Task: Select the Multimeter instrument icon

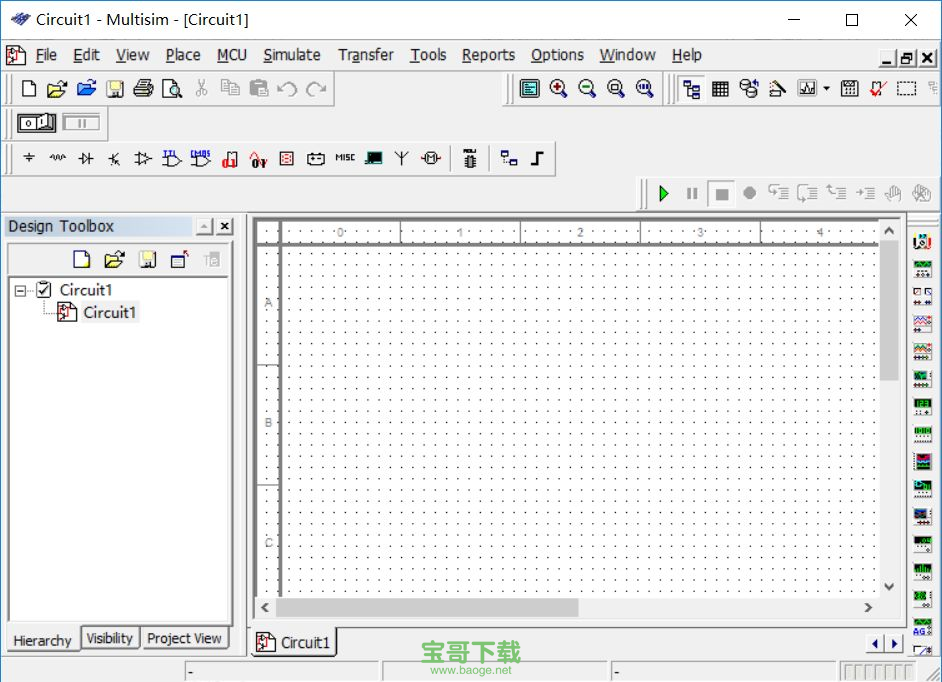Action: point(922,240)
